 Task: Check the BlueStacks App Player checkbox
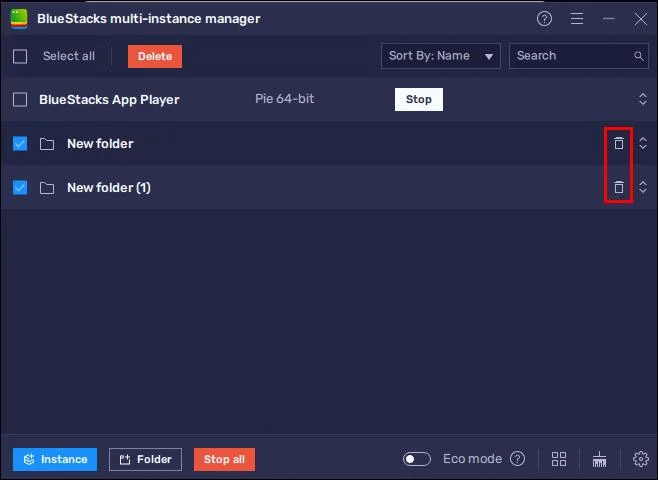(x=20, y=100)
